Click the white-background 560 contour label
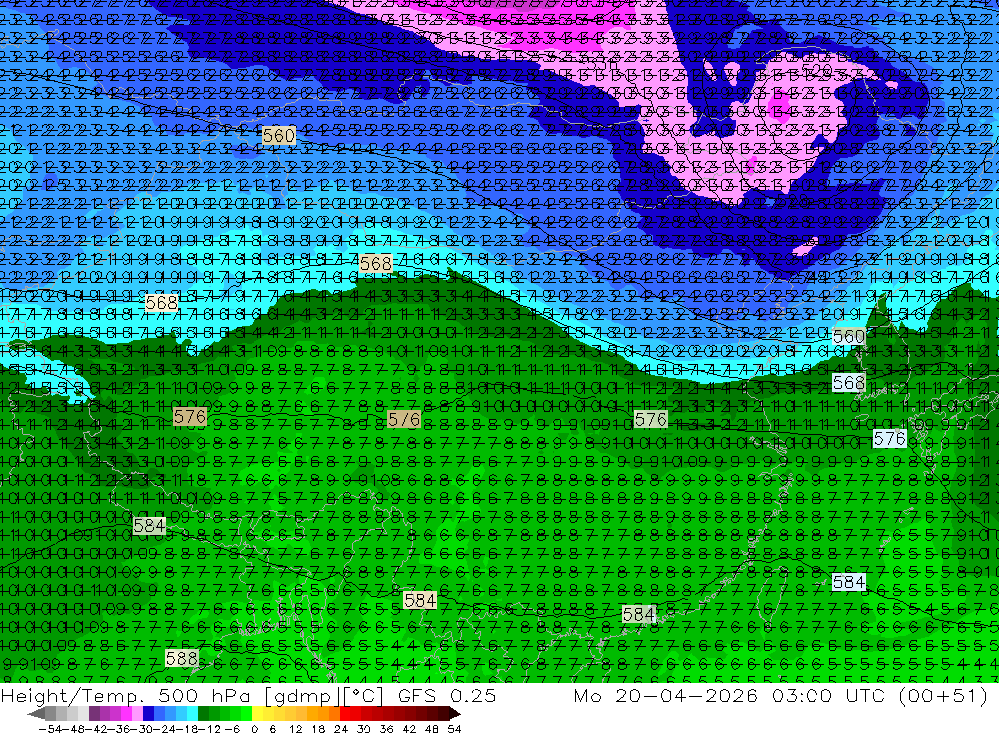Image resolution: width=1000 pixels, height=733 pixels. click(x=849, y=336)
